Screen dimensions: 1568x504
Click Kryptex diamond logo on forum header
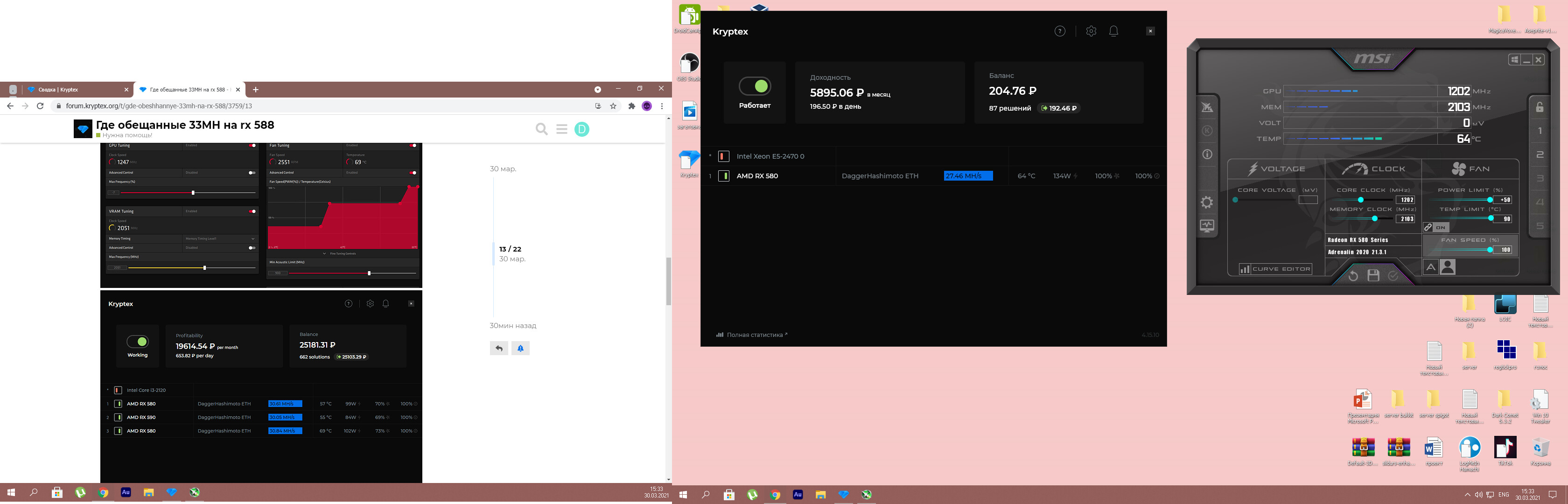tap(83, 129)
